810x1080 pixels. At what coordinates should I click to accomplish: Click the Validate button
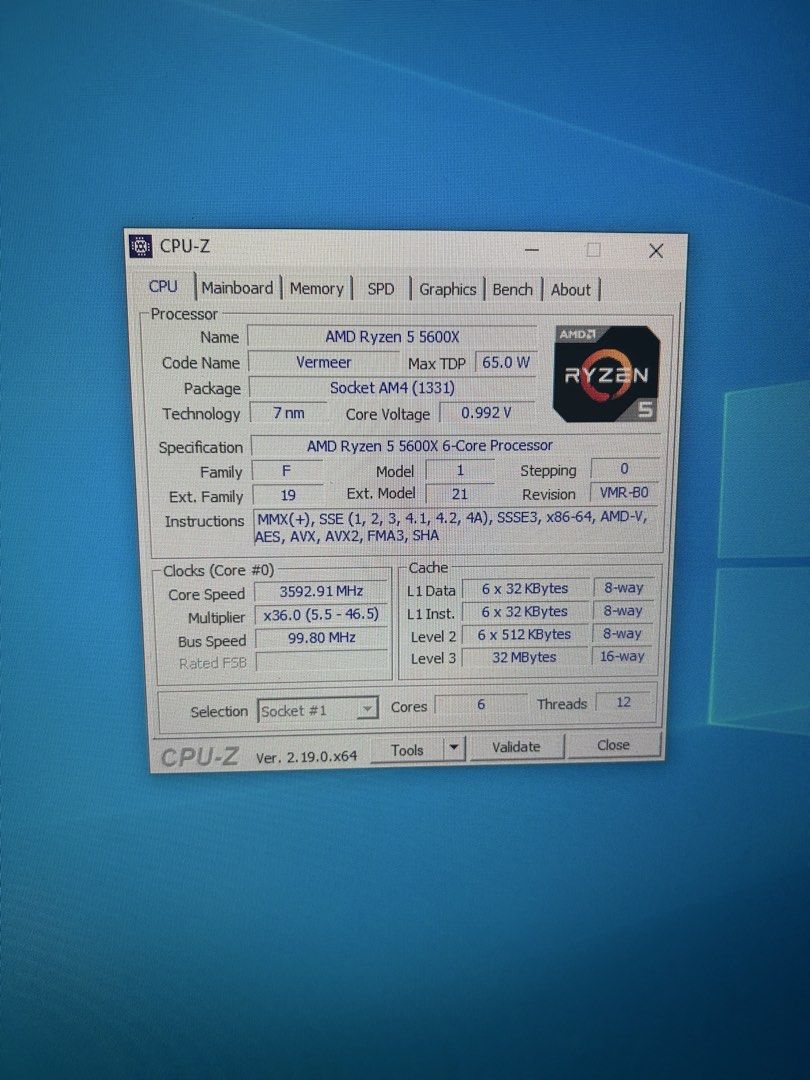[516, 747]
